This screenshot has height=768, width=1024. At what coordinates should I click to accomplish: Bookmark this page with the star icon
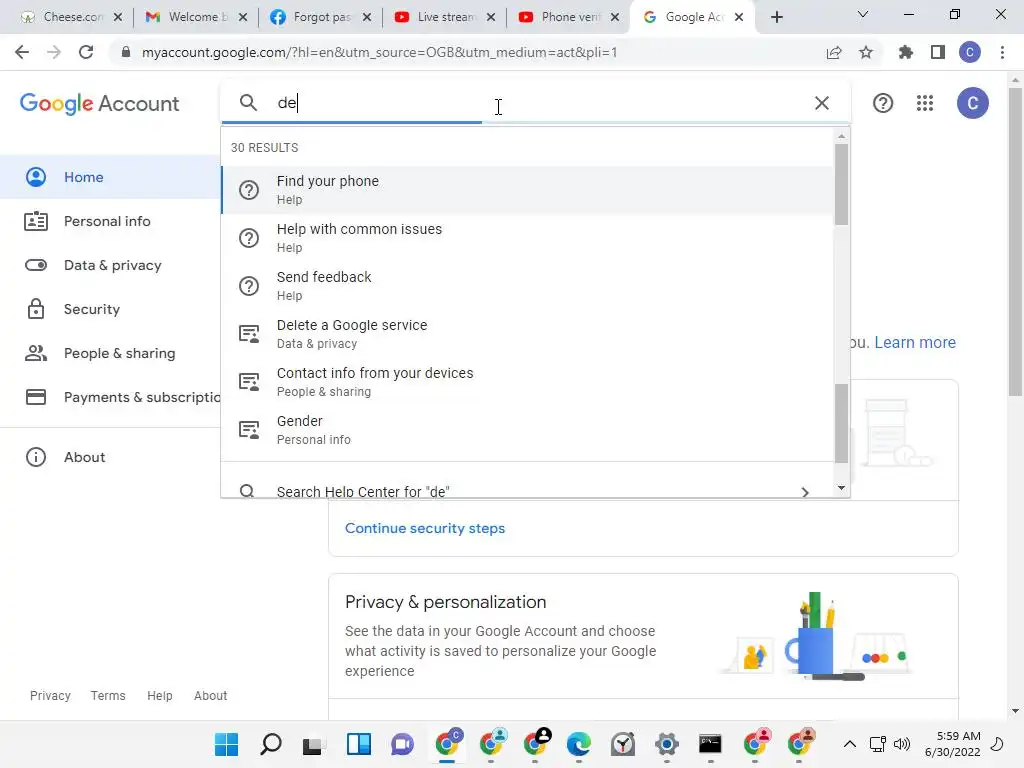(866, 52)
